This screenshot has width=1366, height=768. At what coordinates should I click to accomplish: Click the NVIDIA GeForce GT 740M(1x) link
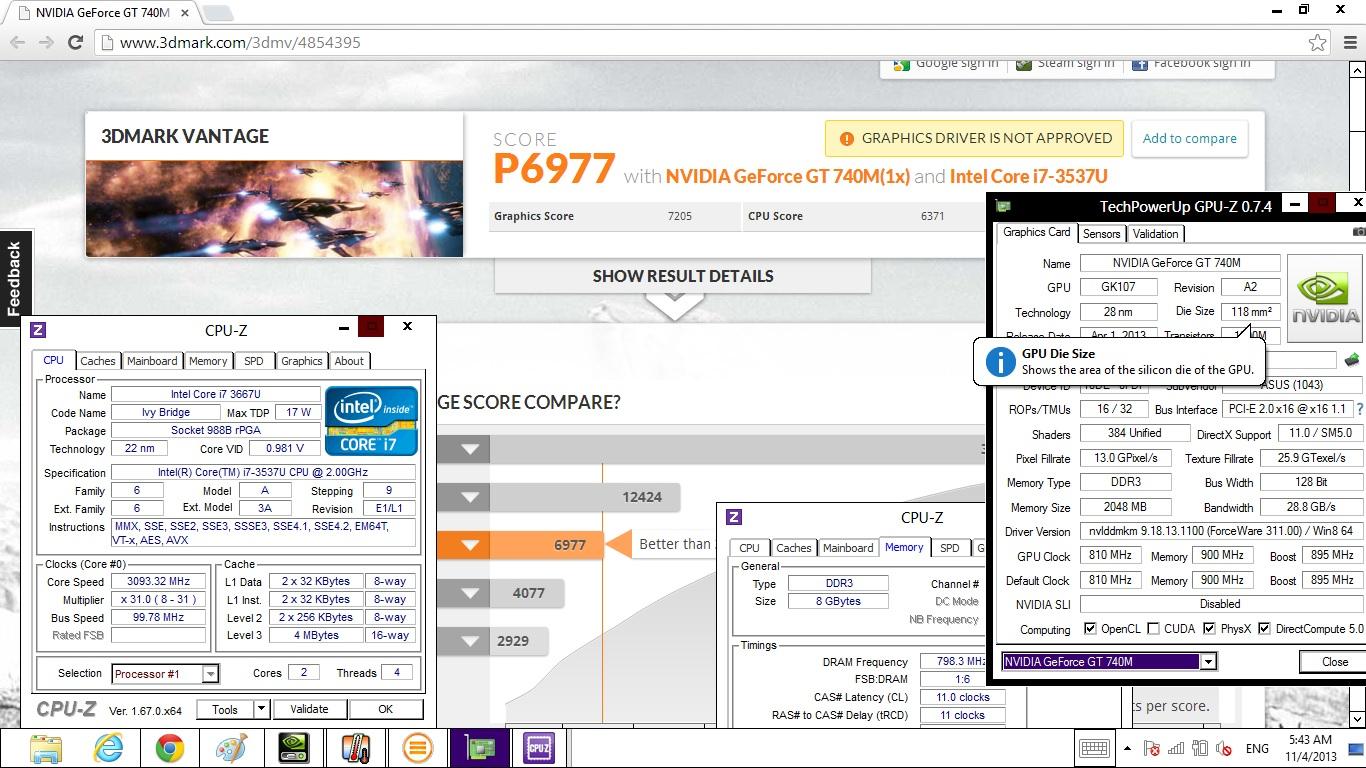click(x=788, y=176)
